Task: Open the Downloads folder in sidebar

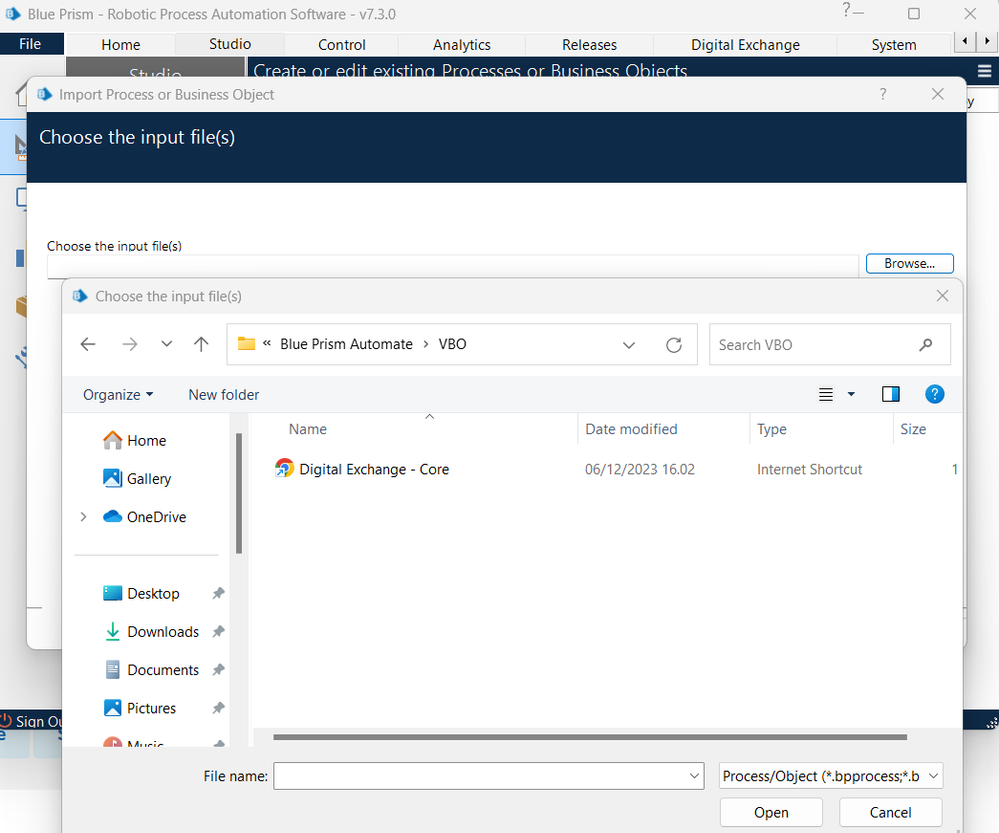Action: (x=162, y=632)
